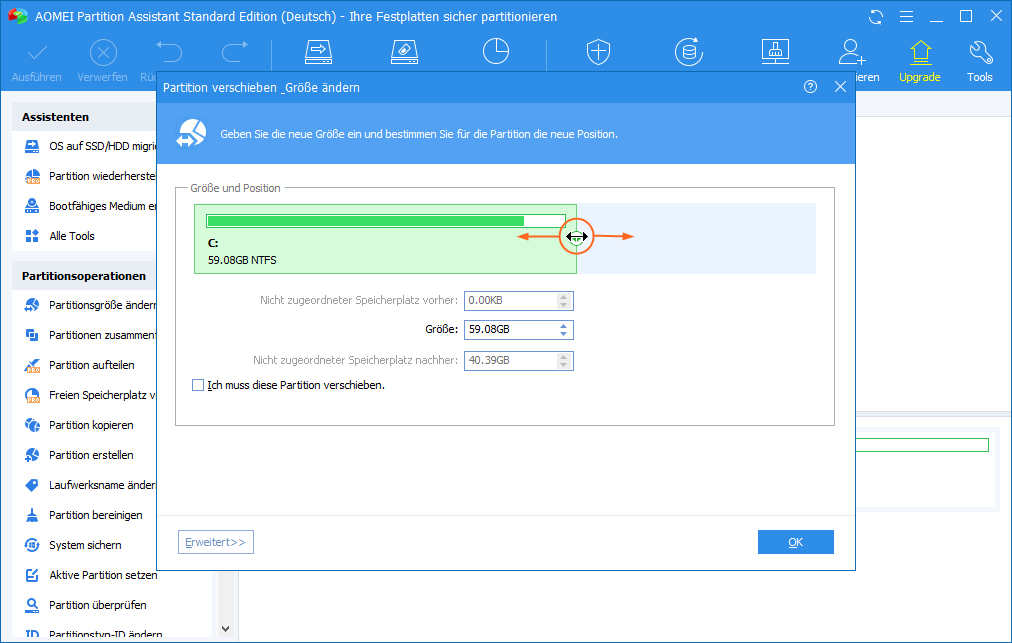Decrease Größe with the down stepper arrow
Screen dimensions: 1012x643
click(x=563, y=334)
